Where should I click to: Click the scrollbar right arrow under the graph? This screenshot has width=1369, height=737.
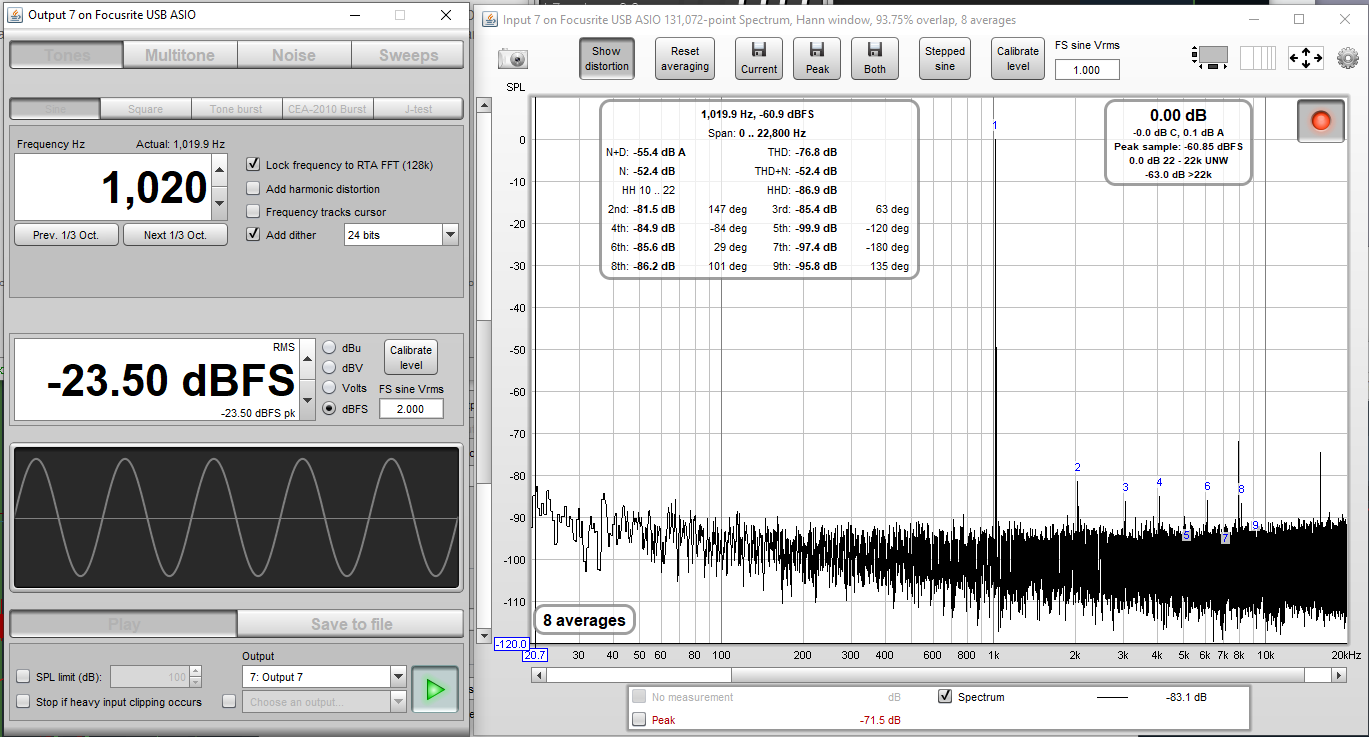coord(1339,675)
